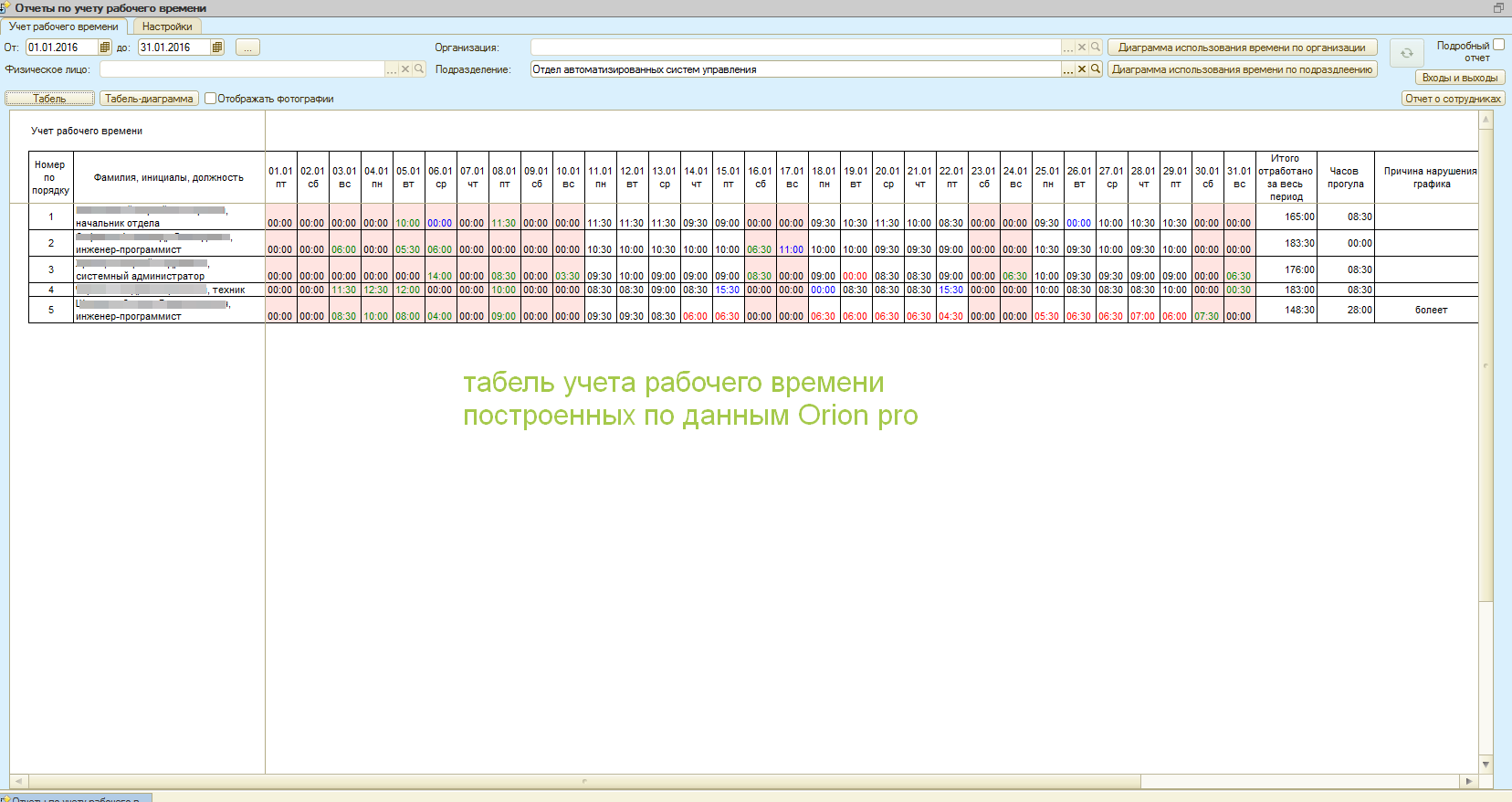1512x802 pixels.
Task: Click the vertical scrollbar thumb
Action: (1486, 365)
